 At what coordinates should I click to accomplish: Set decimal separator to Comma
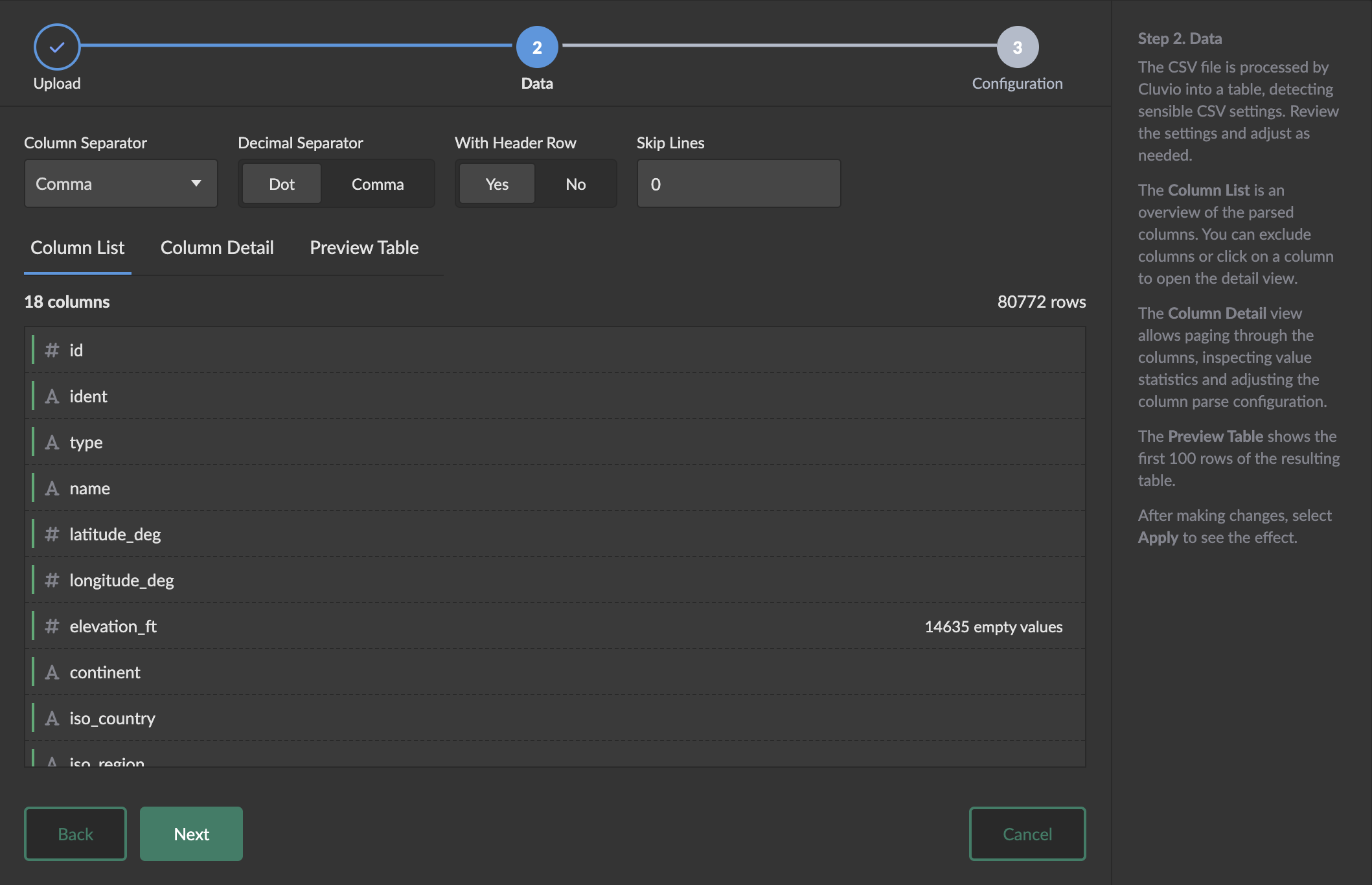[x=377, y=184]
